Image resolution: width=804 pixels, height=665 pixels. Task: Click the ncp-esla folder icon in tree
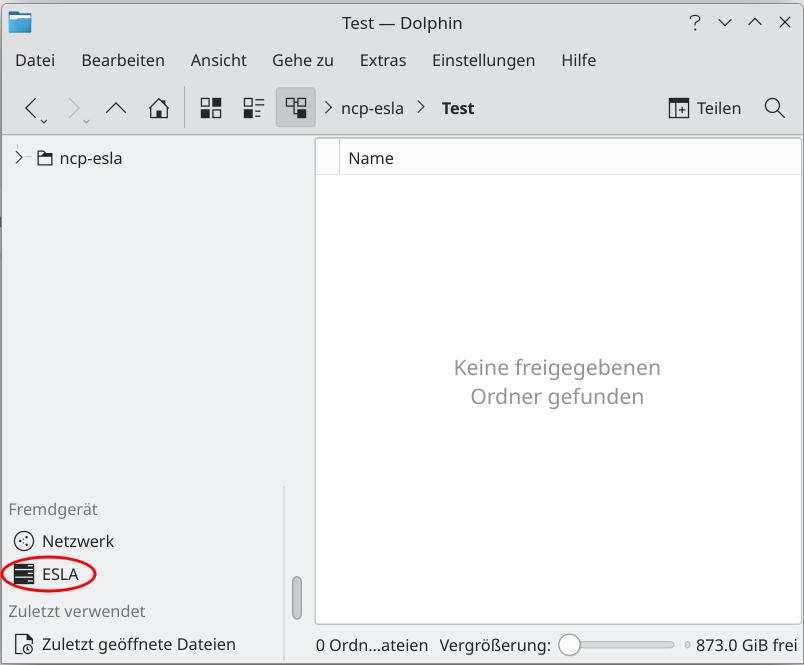pos(45,158)
